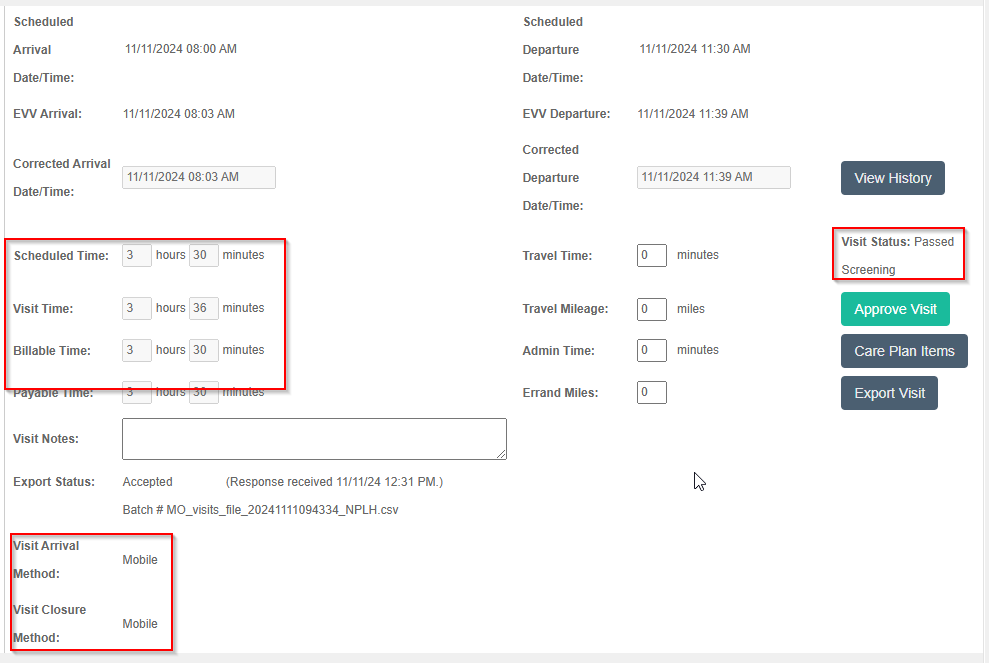The image size is (989, 663).
Task: Click the Errand Miles input box
Action: (652, 393)
